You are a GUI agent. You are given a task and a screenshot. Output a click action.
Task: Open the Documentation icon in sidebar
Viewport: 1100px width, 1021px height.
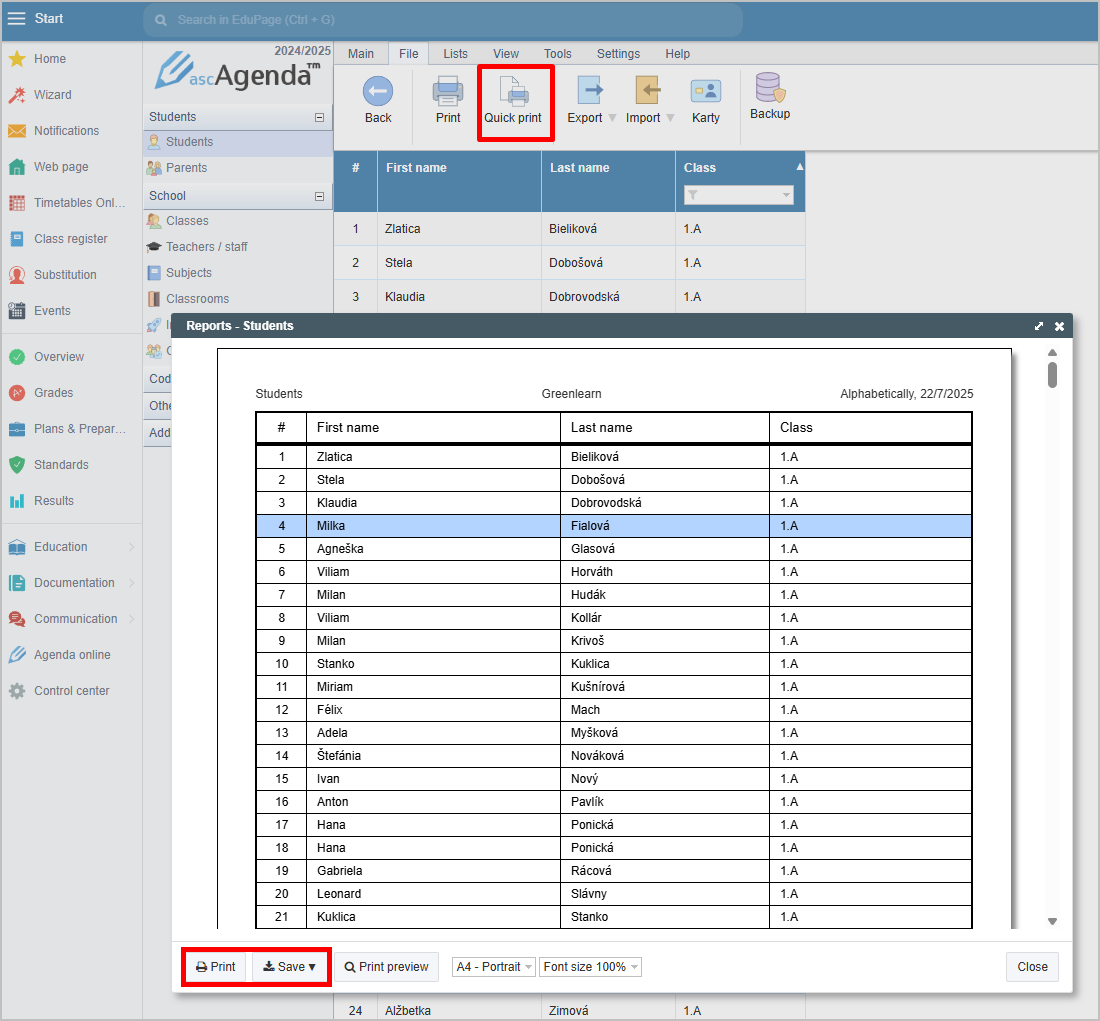point(17,583)
